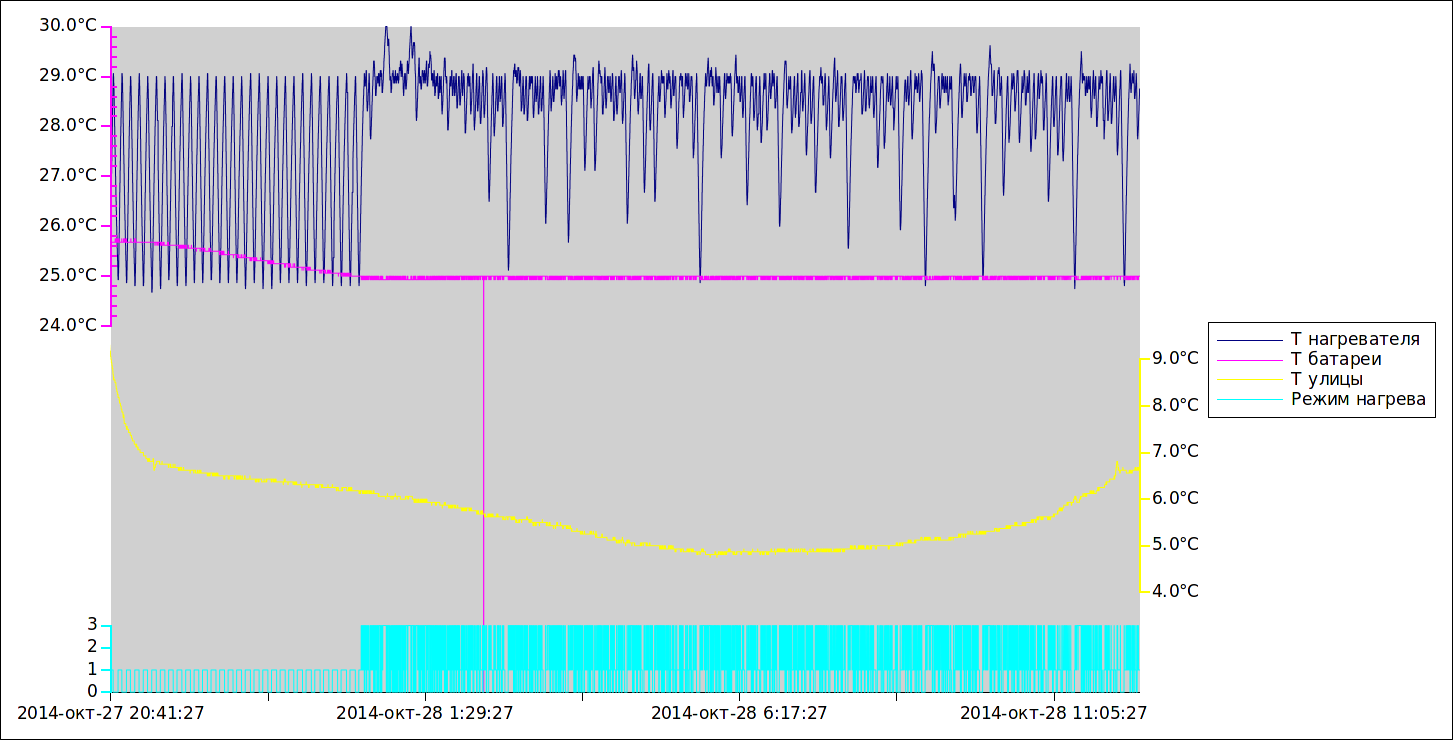This screenshot has width=1453, height=740.
Task: Select the 2014-окт-28 11:05:27 timestamp
Action: coord(1053,713)
